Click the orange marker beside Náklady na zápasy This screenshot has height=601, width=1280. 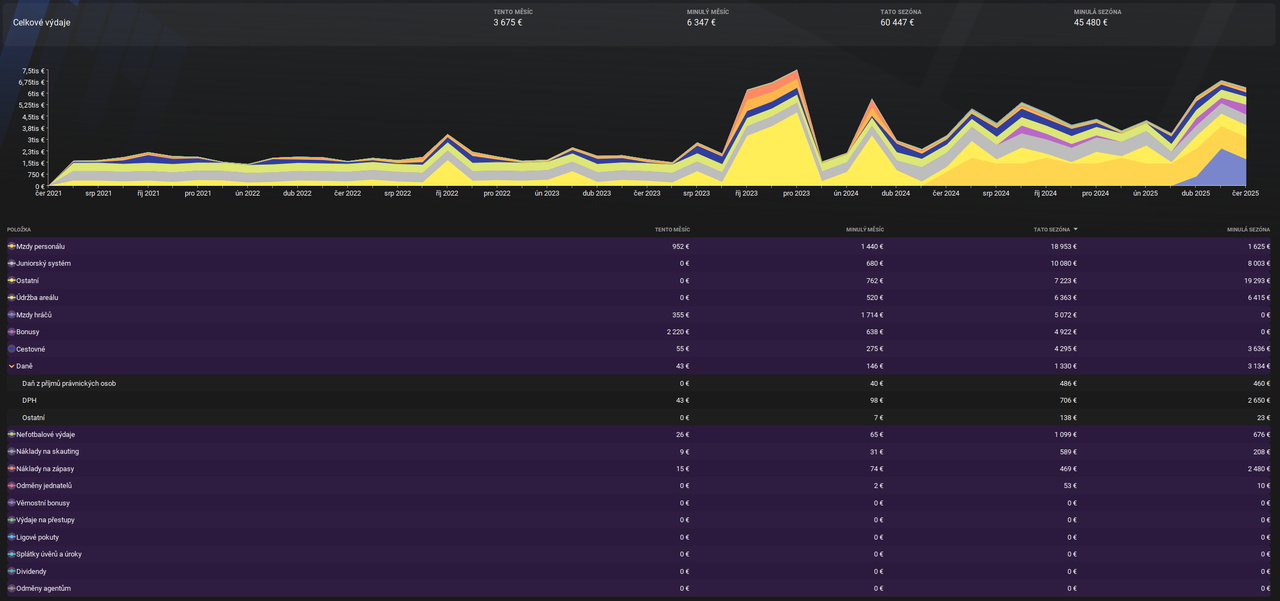[11, 468]
